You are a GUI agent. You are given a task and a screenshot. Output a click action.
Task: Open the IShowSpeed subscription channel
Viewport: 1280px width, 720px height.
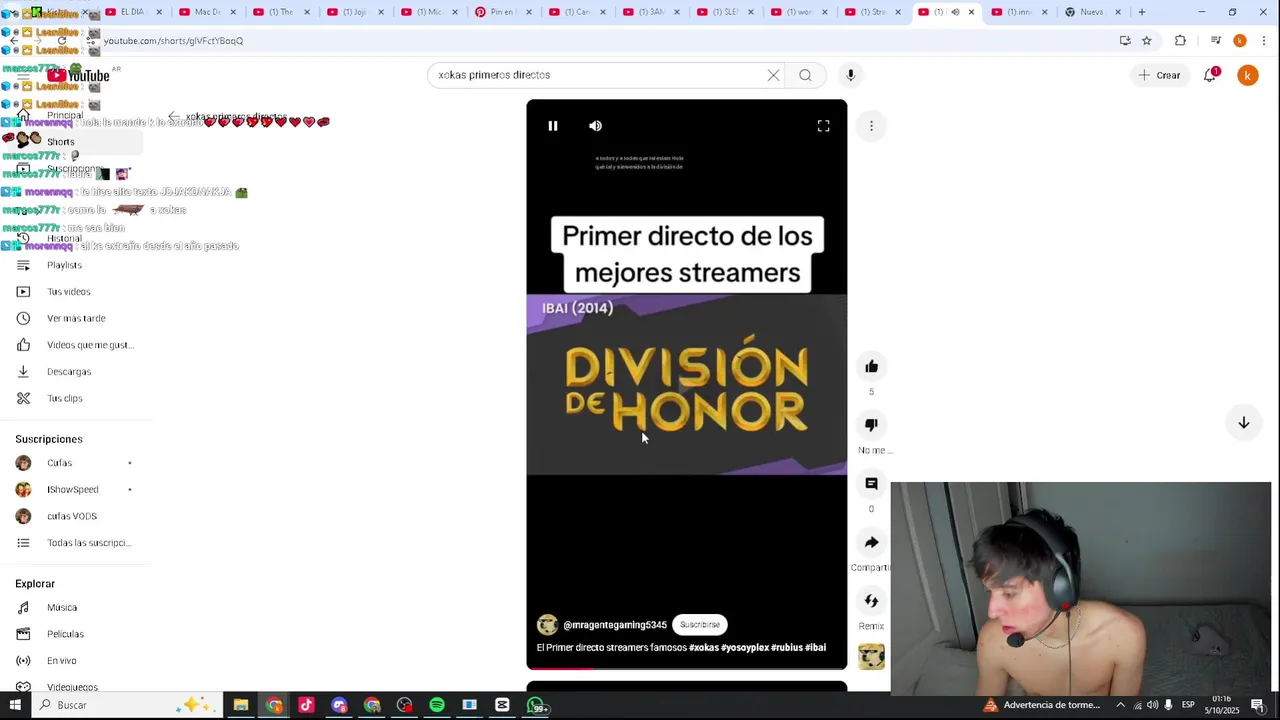[x=72, y=490]
